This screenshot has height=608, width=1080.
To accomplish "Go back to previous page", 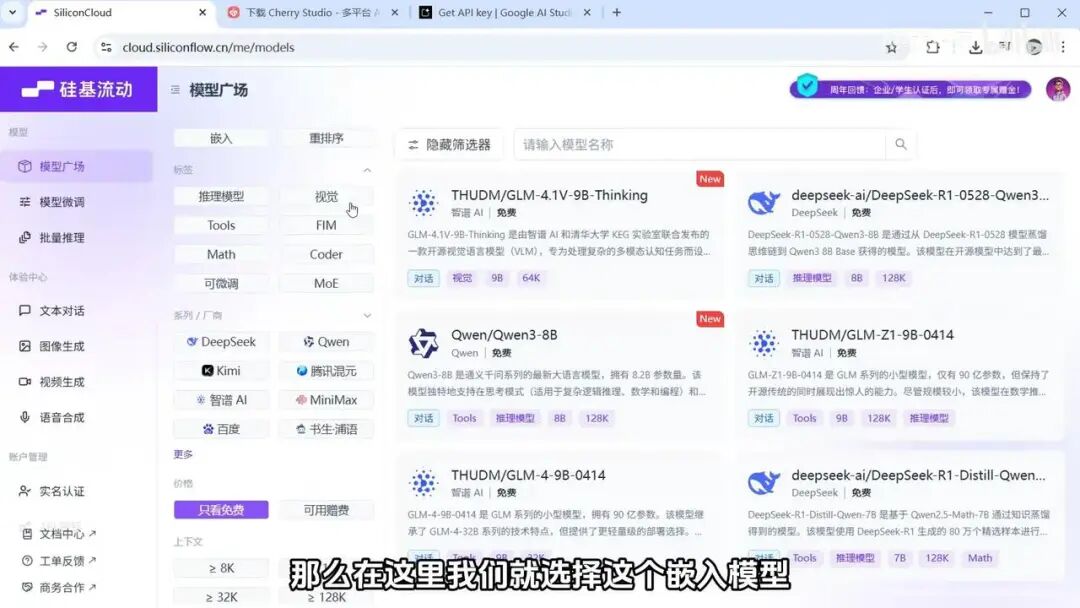I will pos(14,47).
